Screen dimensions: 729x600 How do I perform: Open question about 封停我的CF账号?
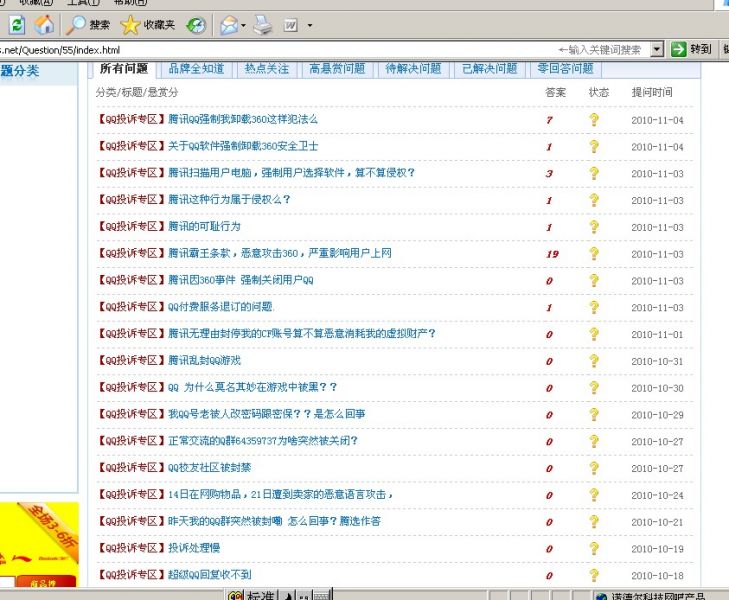(x=301, y=334)
